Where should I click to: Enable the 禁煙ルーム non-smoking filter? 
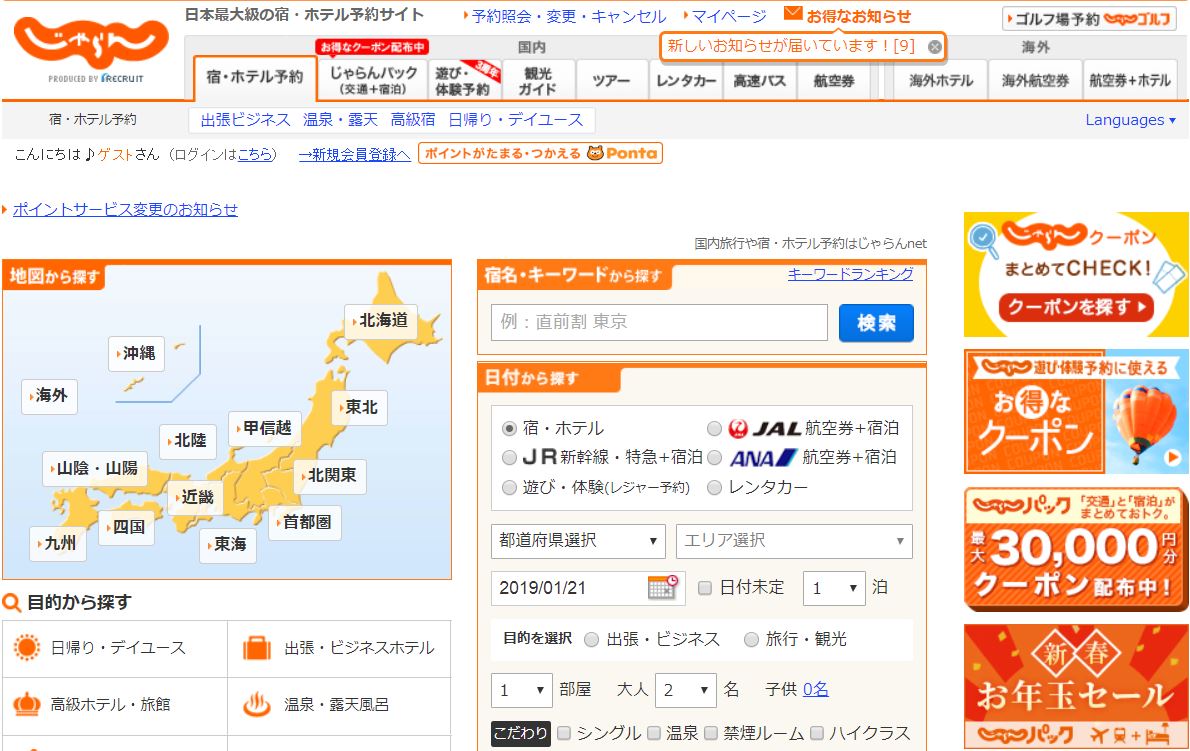point(711,733)
